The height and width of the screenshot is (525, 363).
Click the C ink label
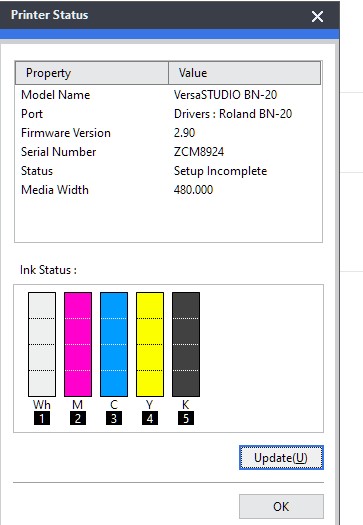(x=114, y=405)
